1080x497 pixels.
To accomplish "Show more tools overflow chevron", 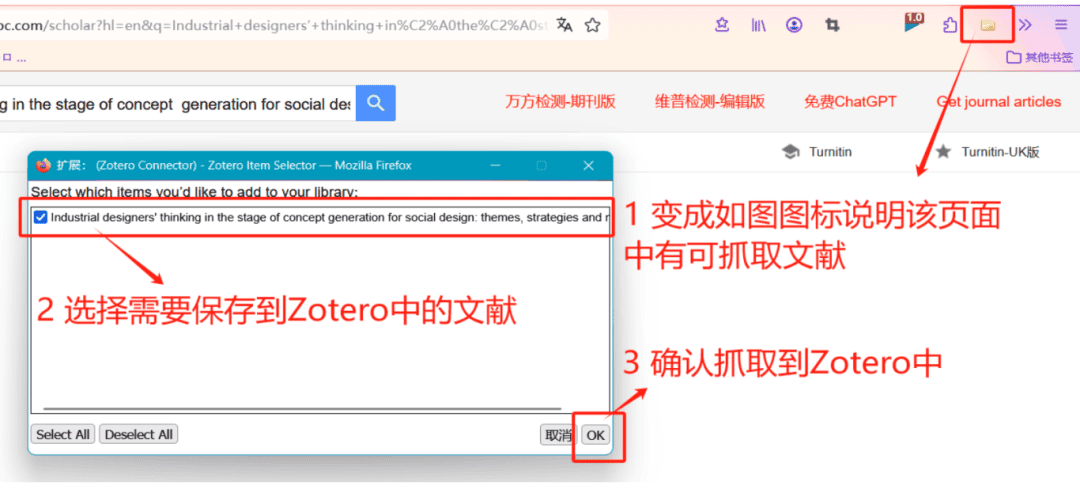I will pos(1025,25).
